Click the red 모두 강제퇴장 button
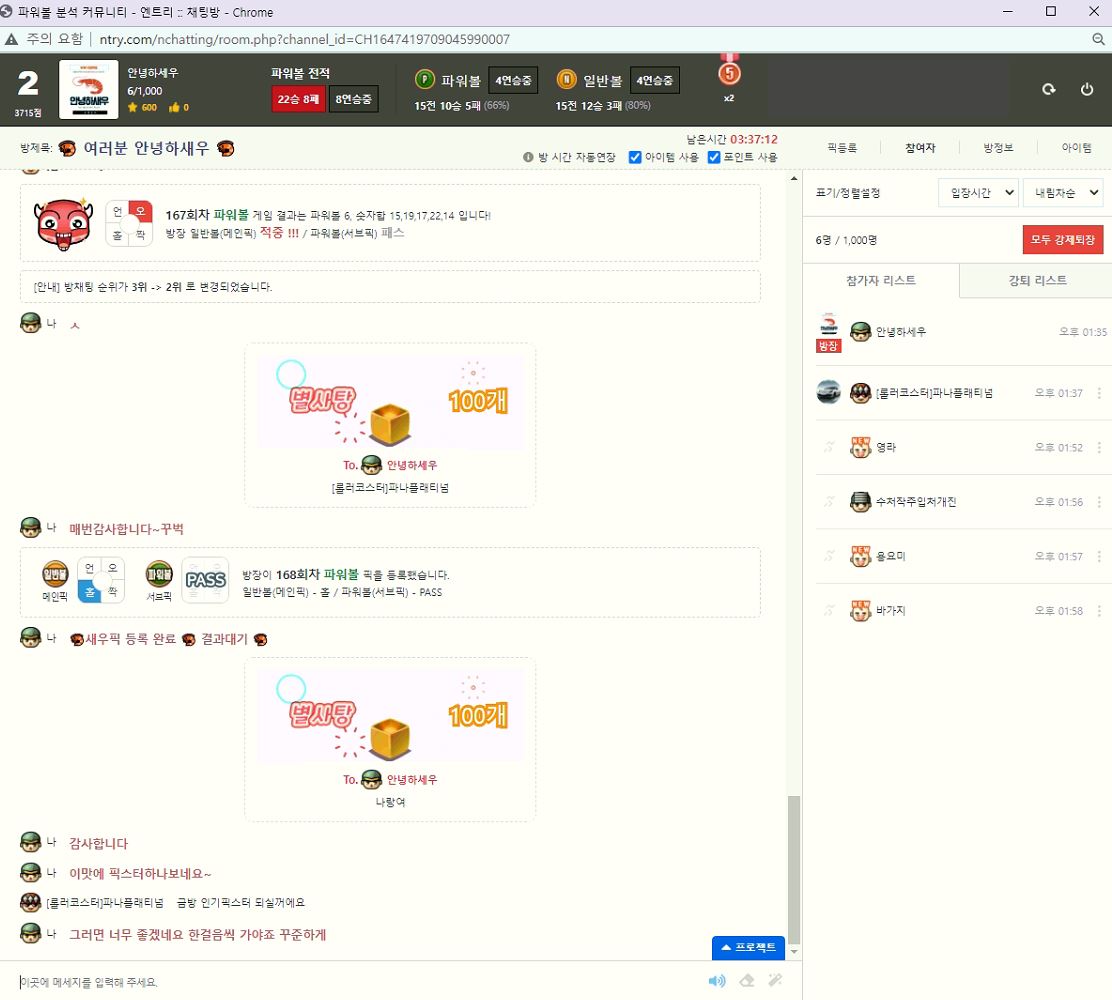 click(1062, 240)
